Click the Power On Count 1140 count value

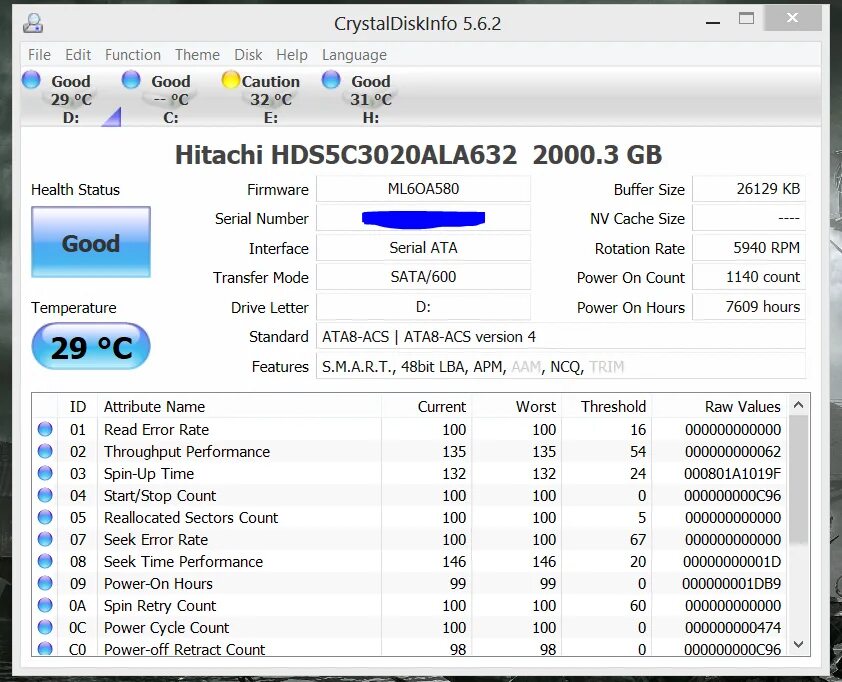pos(749,277)
